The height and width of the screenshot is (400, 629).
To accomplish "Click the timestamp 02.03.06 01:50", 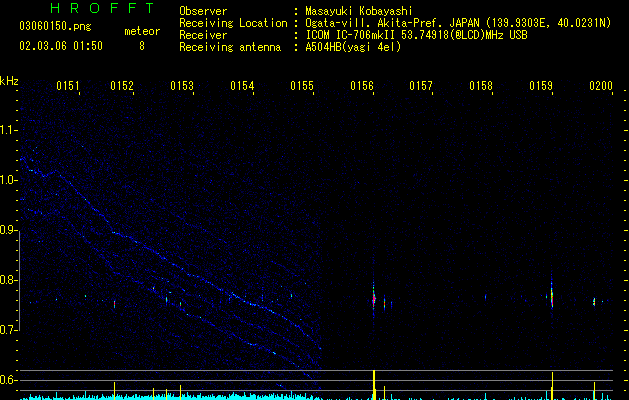I will click(61, 46).
